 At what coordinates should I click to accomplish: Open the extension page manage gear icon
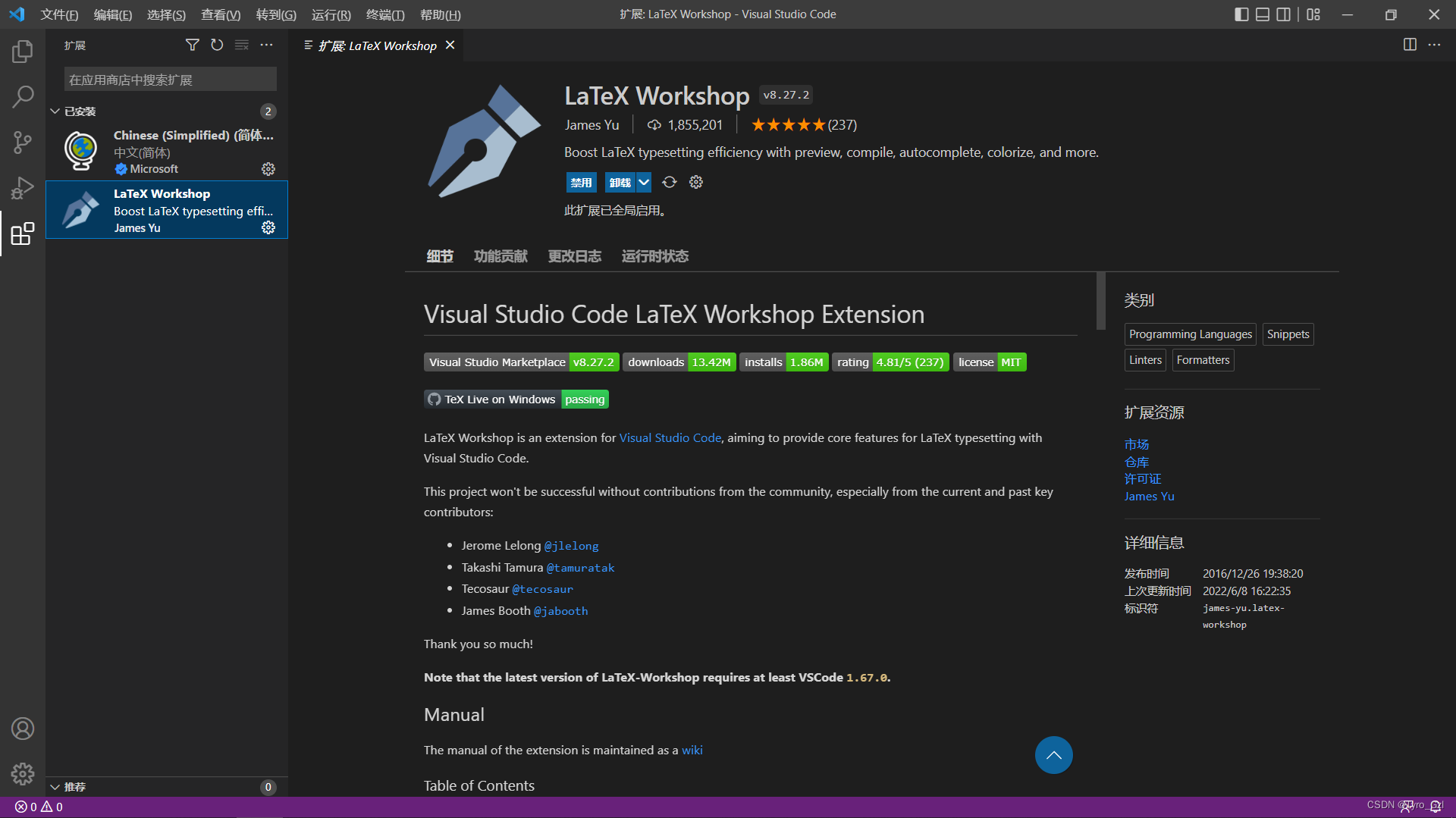[696, 182]
